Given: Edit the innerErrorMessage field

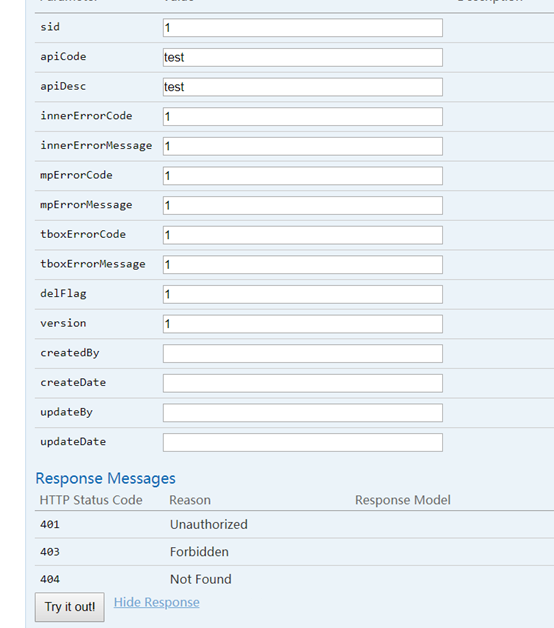Looking at the screenshot, I should (x=303, y=146).
